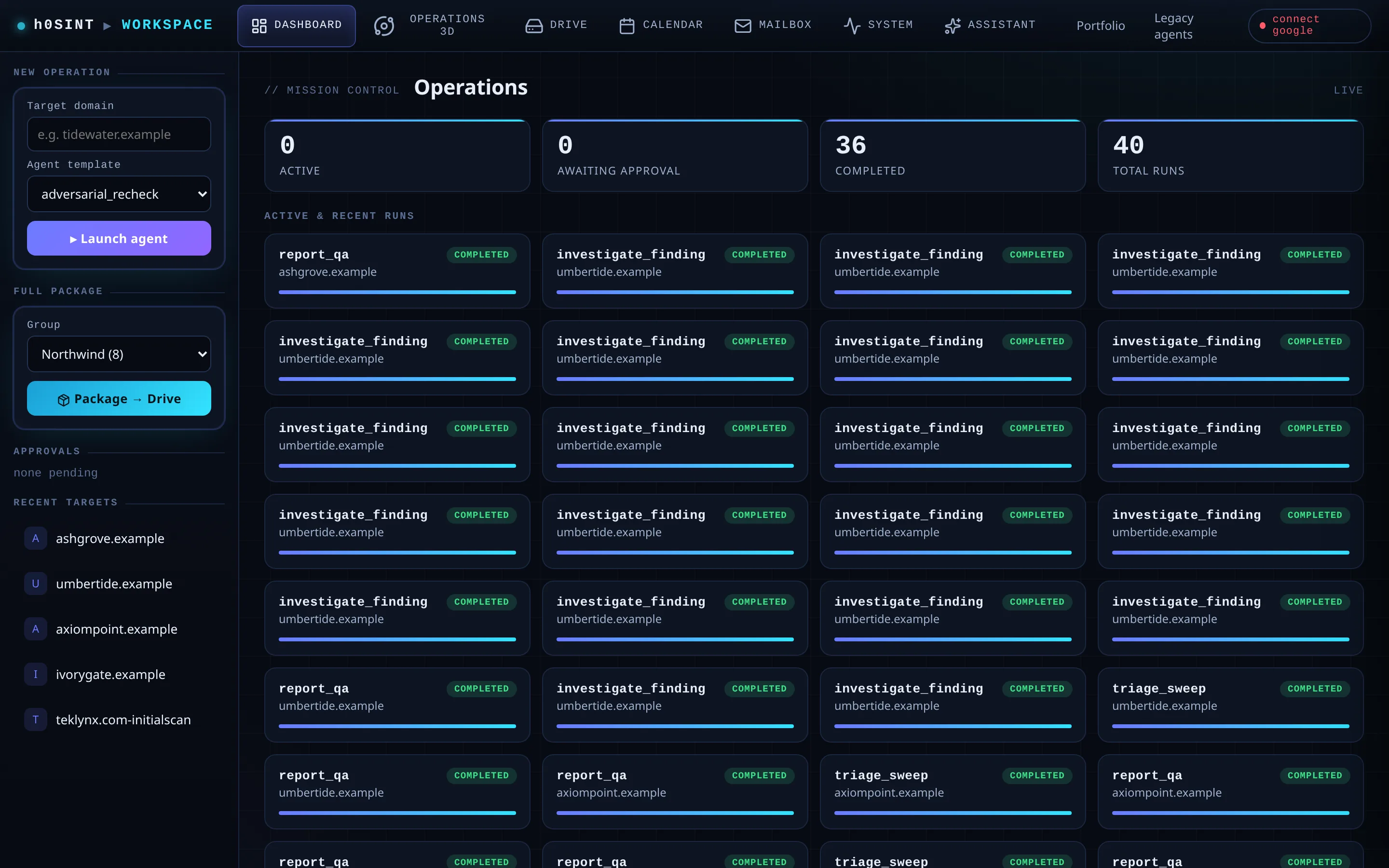Select teklynx.com-initialscan in Recent Targets

click(119, 719)
